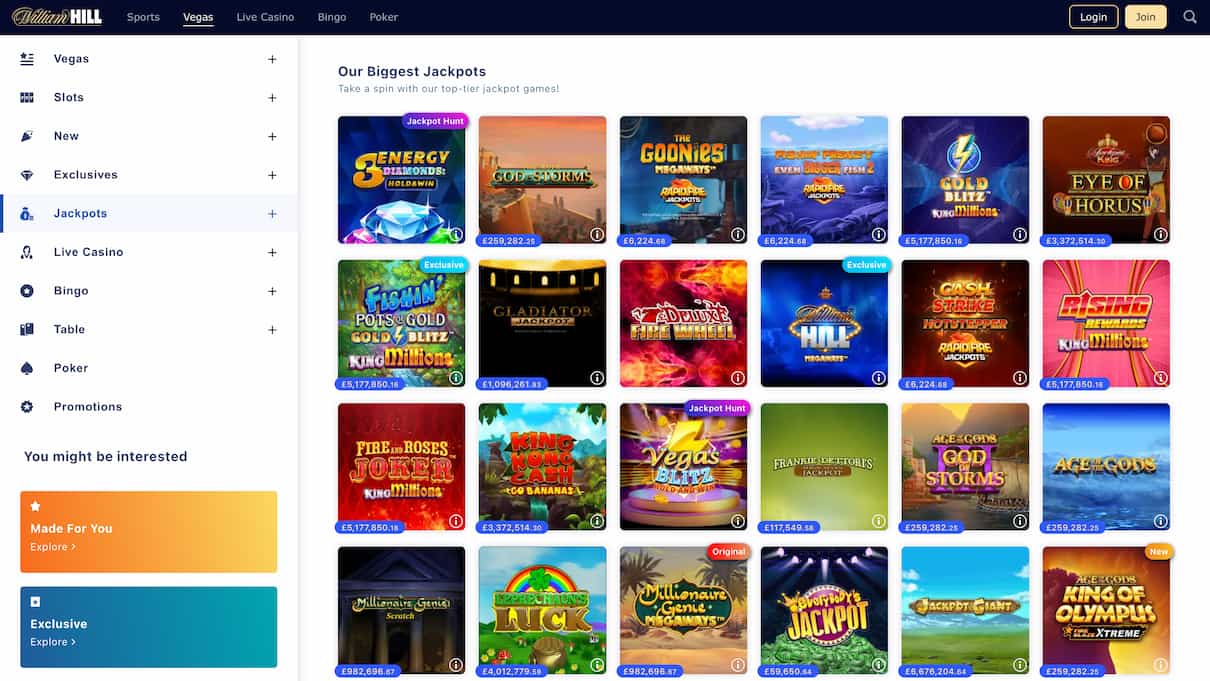This screenshot has width=1210, height=681.
Task: Open info icon on Frankie Dettori's Jackpot
Action: (x=879, y=521)
